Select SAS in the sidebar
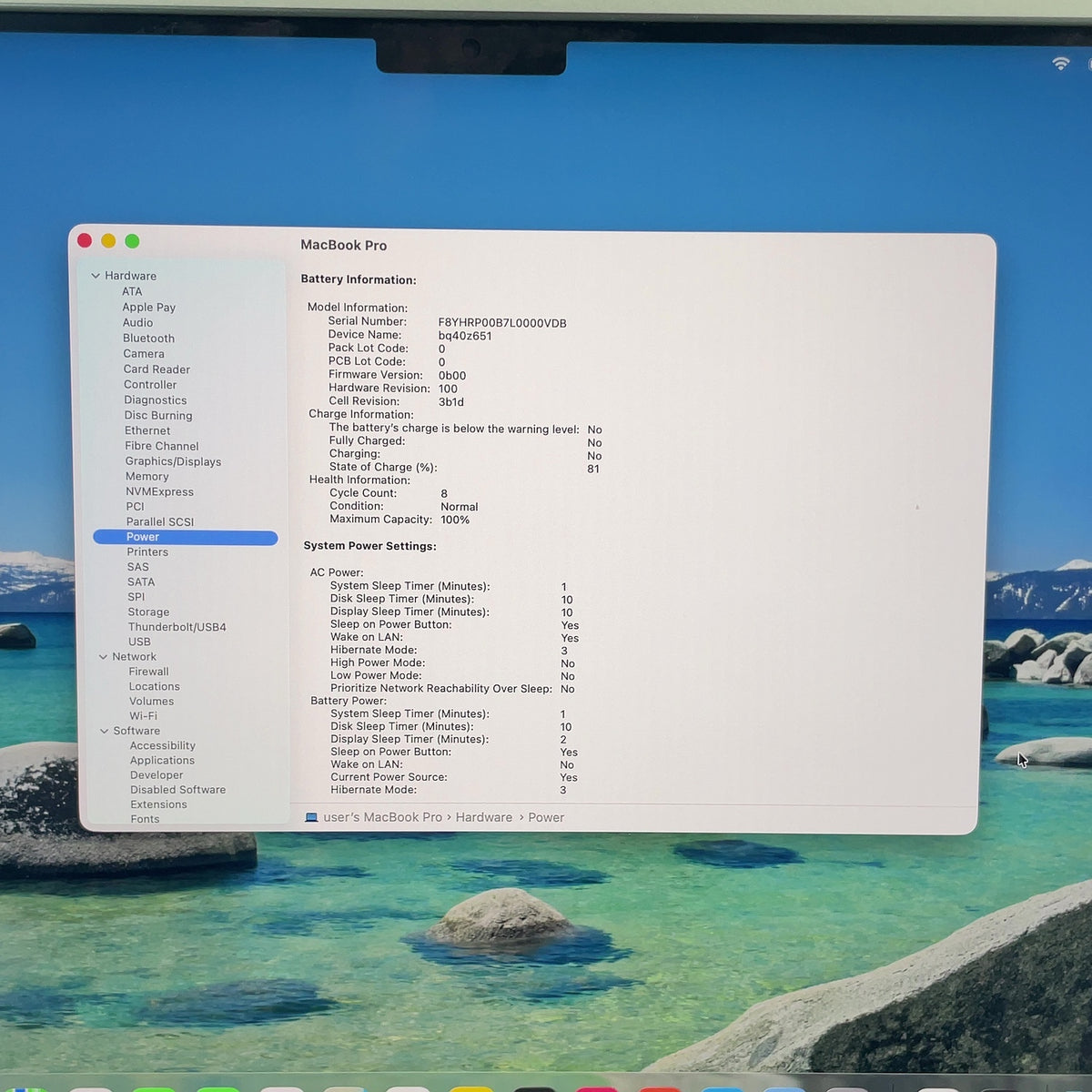 tap(137, 567)
